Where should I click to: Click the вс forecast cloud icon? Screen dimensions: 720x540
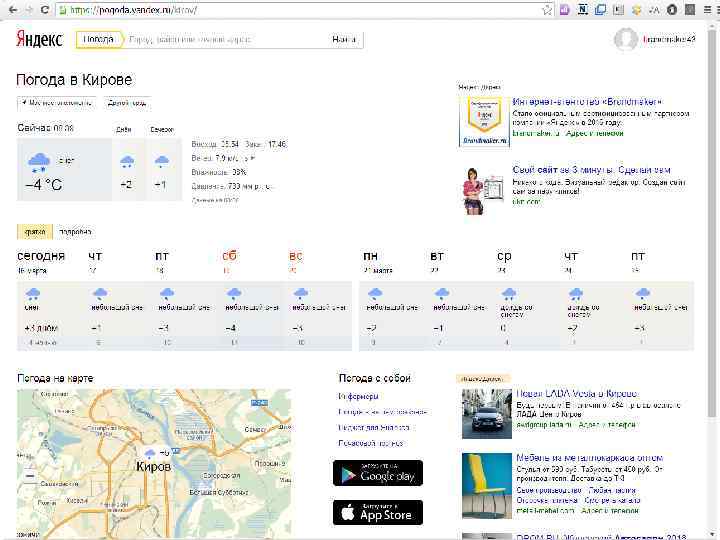click(301, 293)
